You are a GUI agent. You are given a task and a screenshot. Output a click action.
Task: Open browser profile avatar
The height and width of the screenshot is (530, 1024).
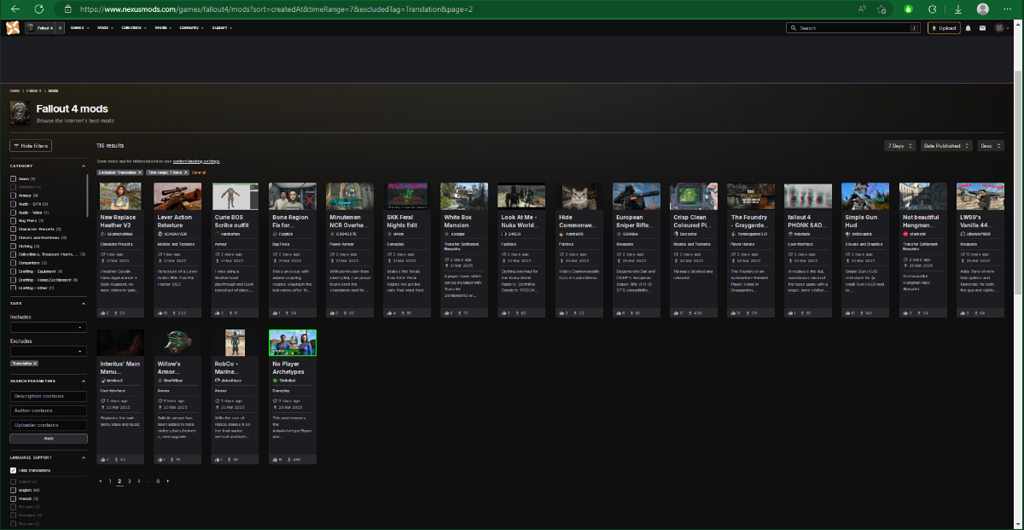[982, 9]
